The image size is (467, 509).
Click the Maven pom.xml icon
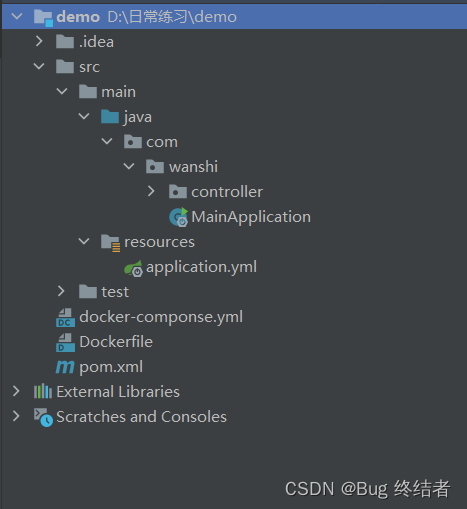[x=65, y=367]
